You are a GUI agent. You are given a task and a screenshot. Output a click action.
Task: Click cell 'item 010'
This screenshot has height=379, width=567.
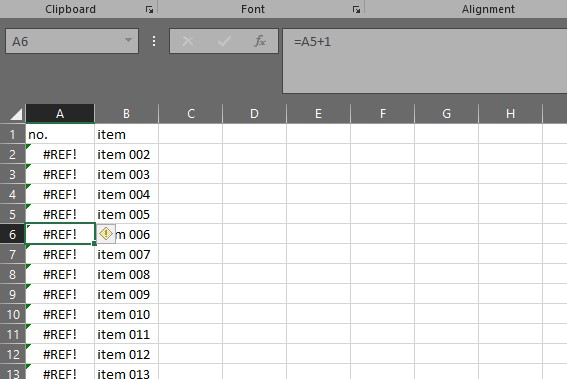click(126, 314)
